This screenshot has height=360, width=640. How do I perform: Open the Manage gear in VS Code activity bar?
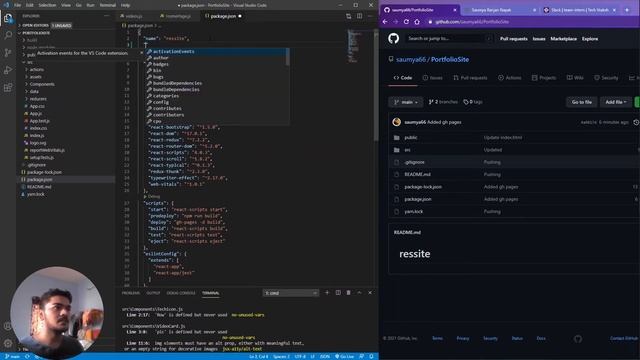[8, 343]
